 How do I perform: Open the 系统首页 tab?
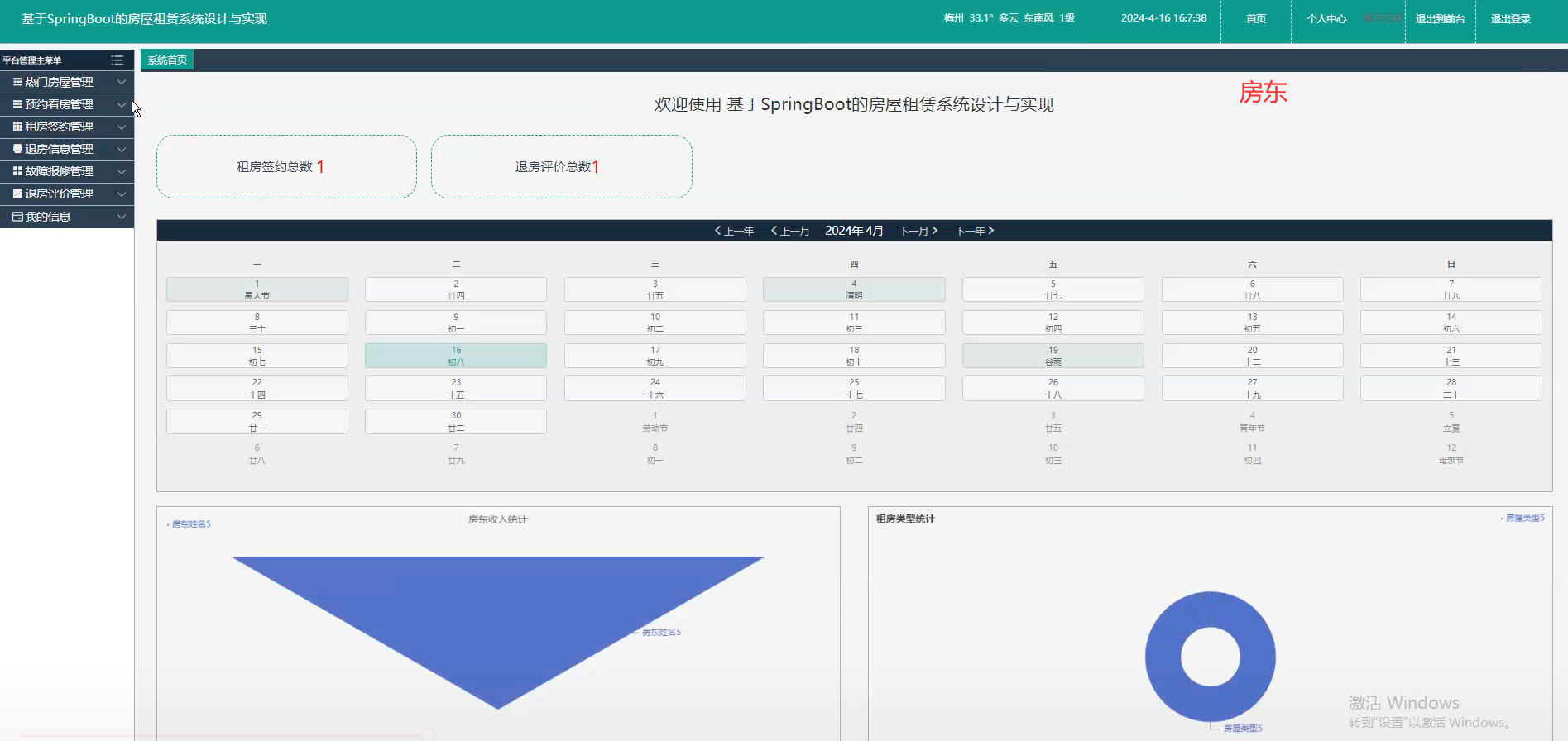coord(167,60)
